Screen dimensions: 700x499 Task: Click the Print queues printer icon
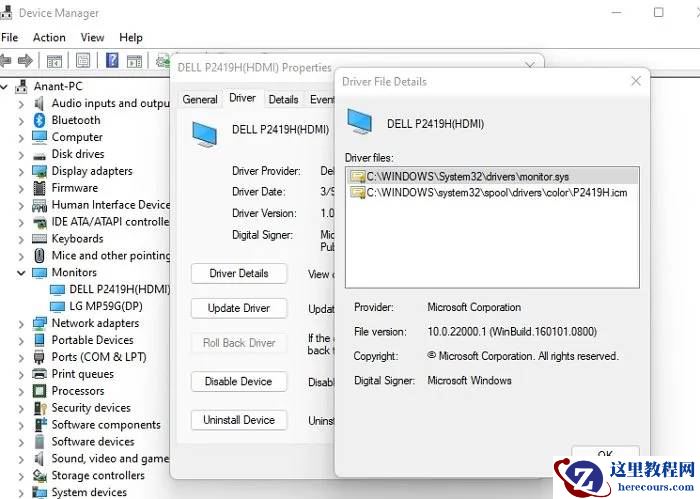click(x=39, y=374)
